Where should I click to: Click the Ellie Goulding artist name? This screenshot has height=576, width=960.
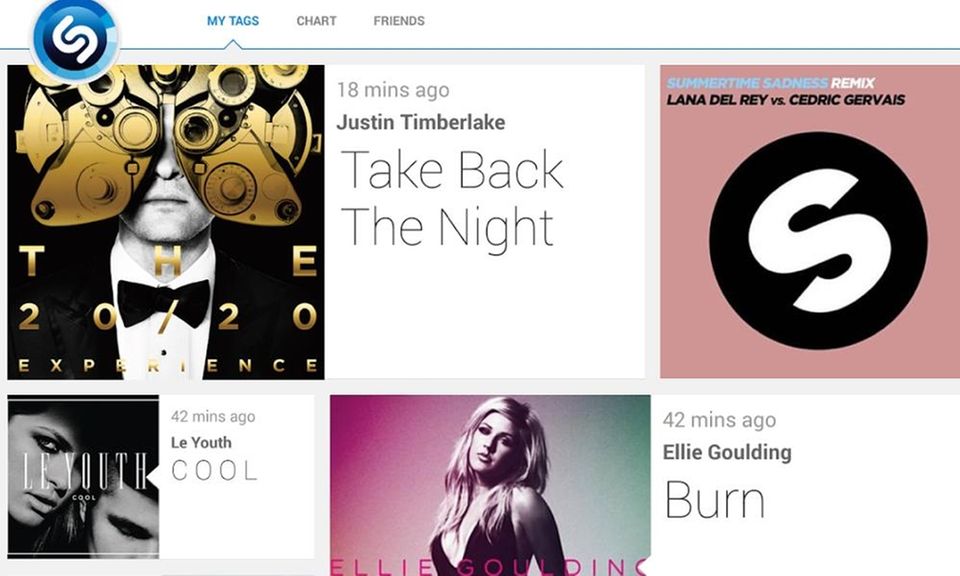(727, 452)
